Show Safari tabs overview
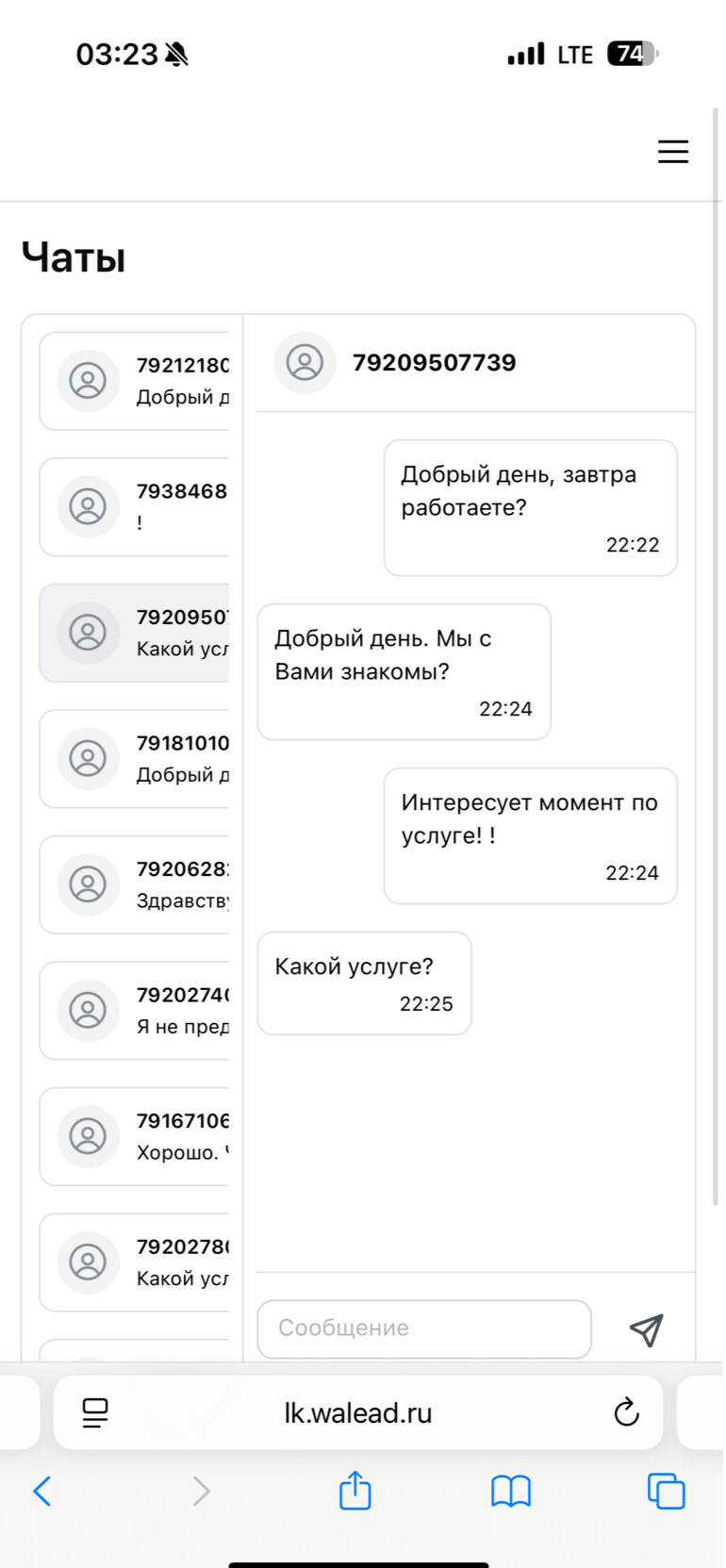This screenshot has height=1568, width=726. point(666,1491)
